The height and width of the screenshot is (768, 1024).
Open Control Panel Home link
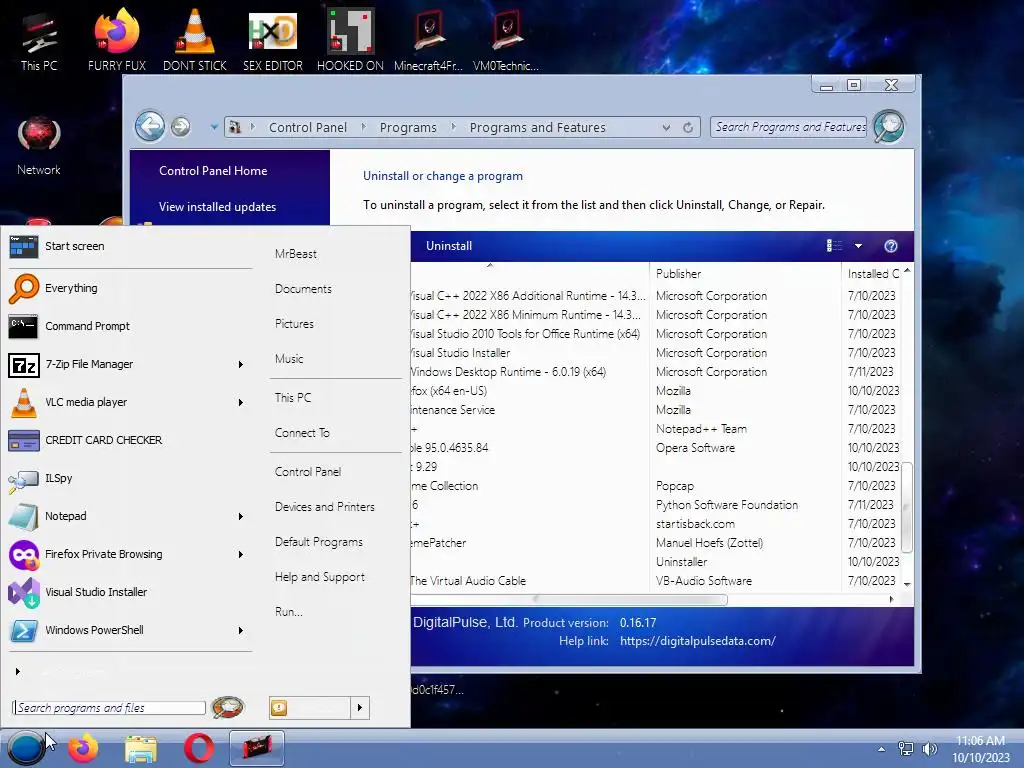coord(213,170)
